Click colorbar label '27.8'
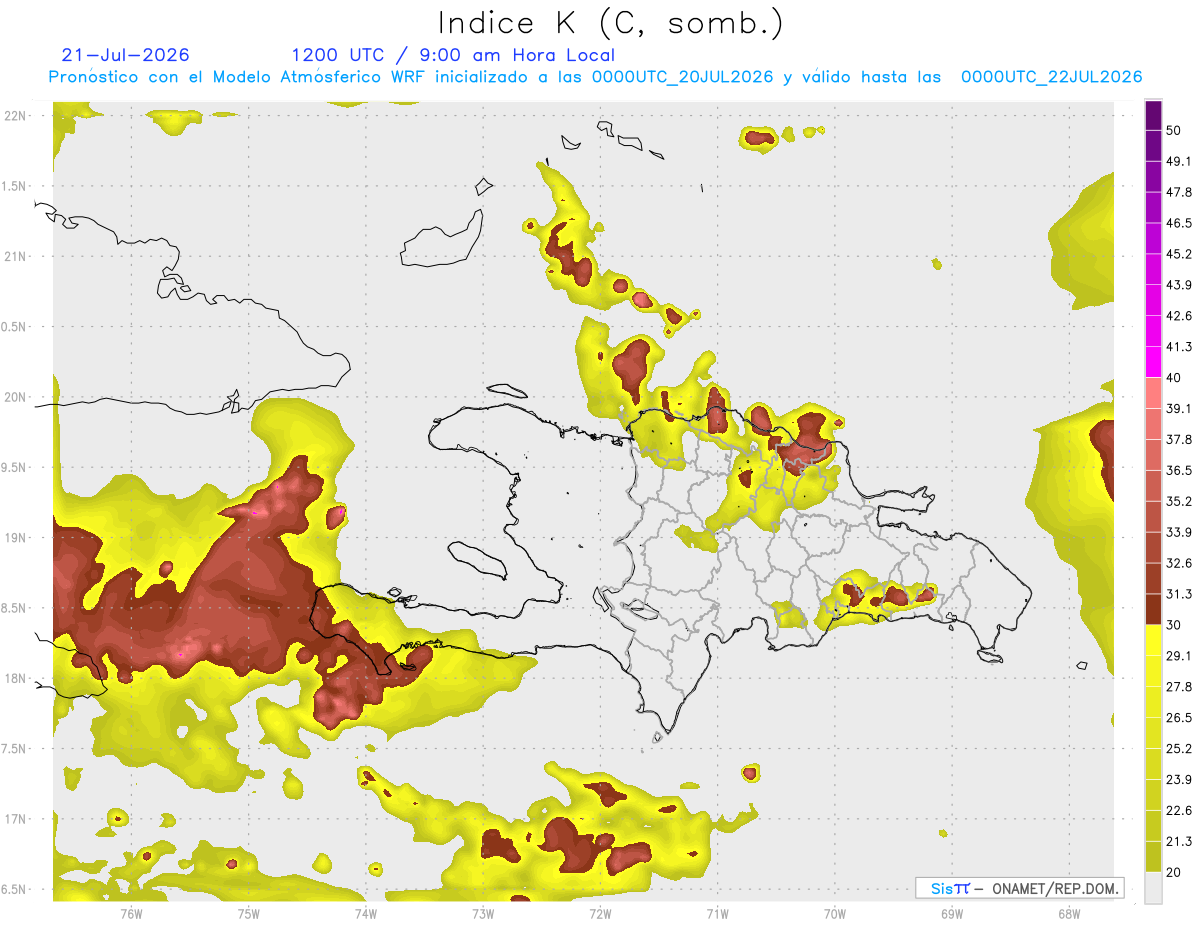The image size is (1200, 927). click(1178, 687)
